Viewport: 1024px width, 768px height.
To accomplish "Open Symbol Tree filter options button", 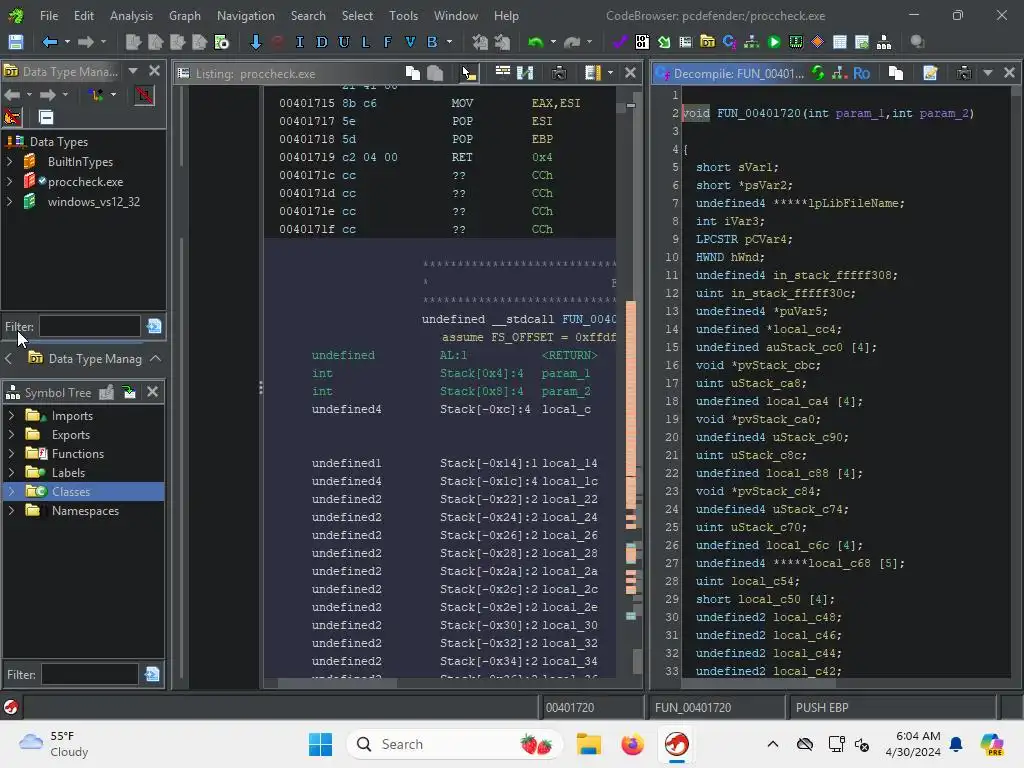I will 152,675.
